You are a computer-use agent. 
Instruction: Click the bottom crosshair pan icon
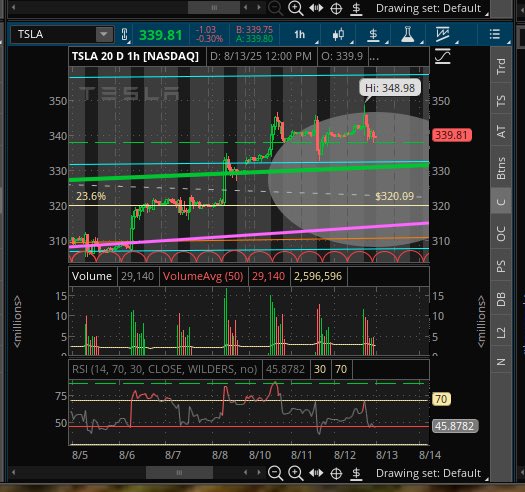click(x=336, y=473)
